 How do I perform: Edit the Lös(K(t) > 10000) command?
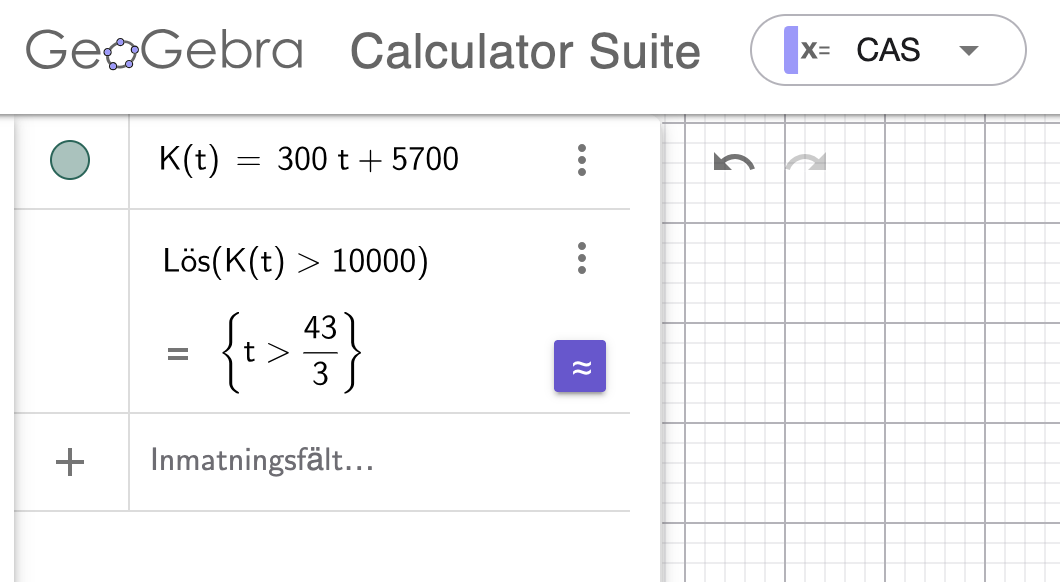coord(295,261)
